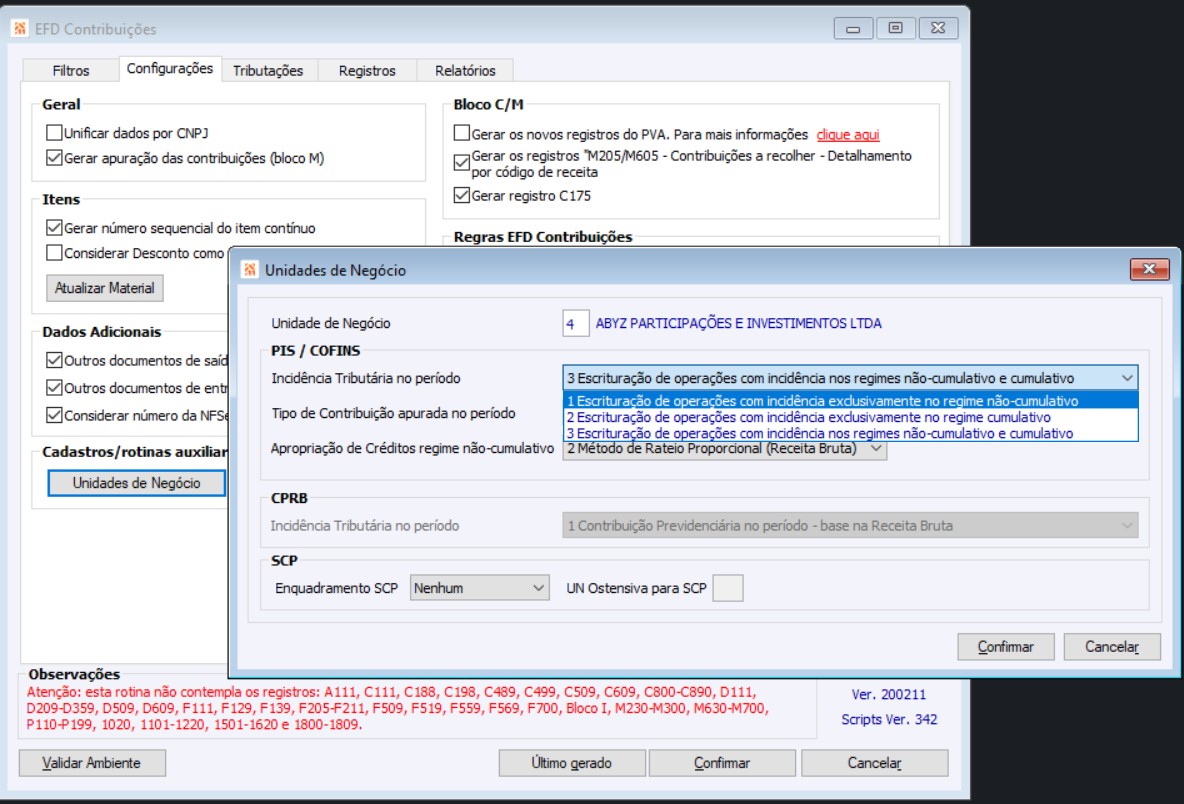Follow the clique aqui link
Viewport: 1184px width, 804px height.
tap(848, 134)
